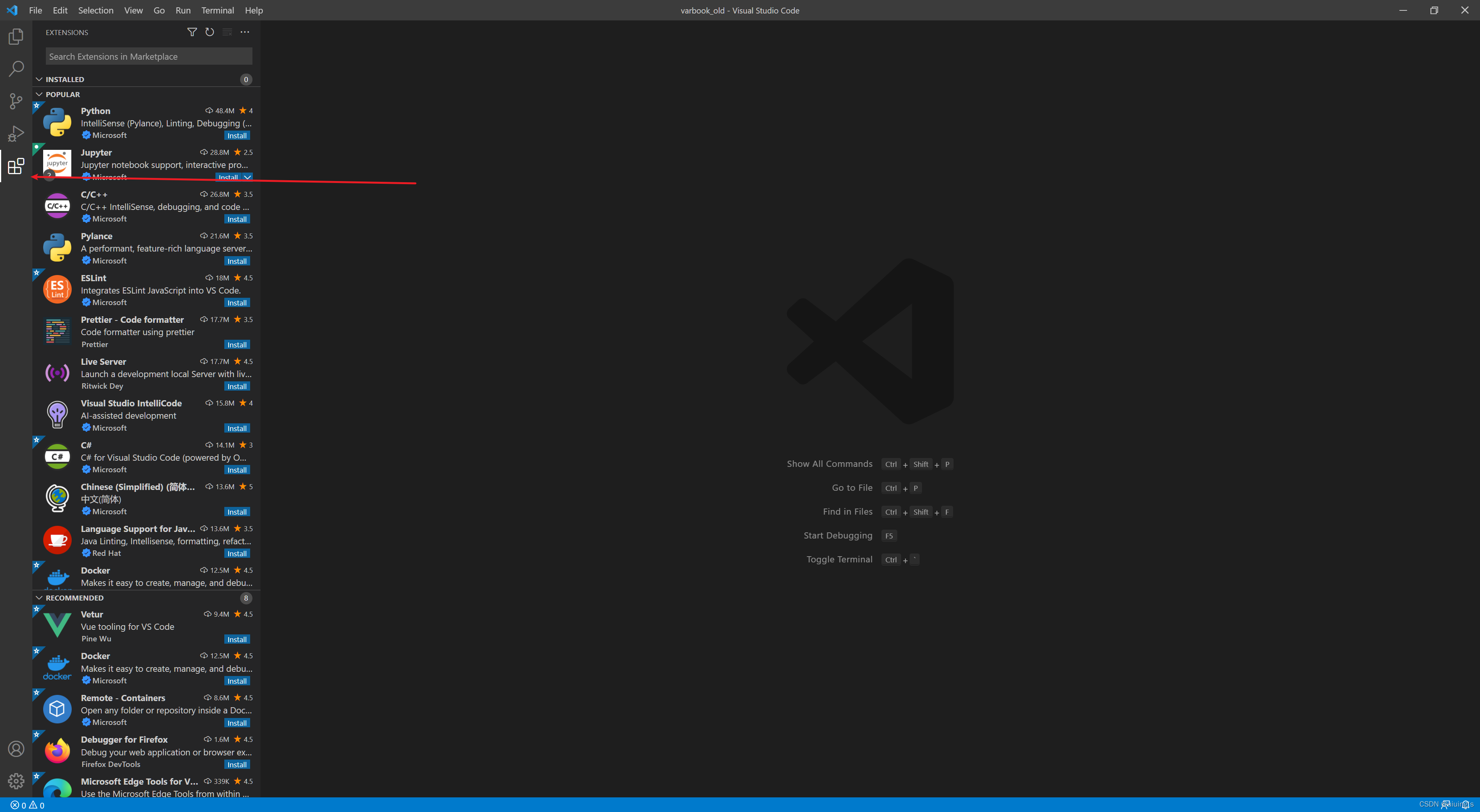1480x812 pixels.
Task: Select the Jupyter extension title
Action: click(x=96, y=152)
